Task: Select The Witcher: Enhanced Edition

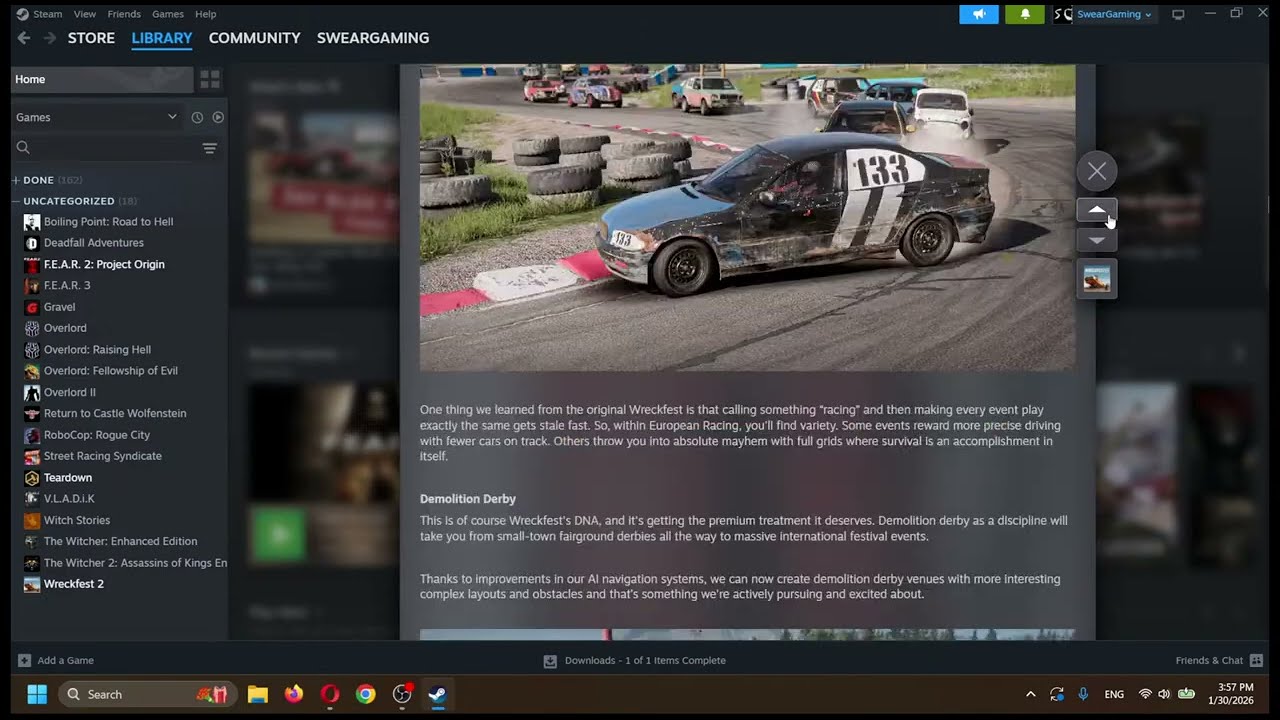Action: (x=120, y=541)
